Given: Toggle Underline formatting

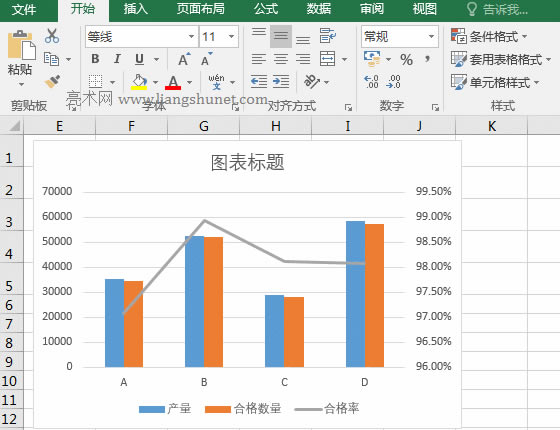Looking at the screenshot, I should click(x=139, y=59).
